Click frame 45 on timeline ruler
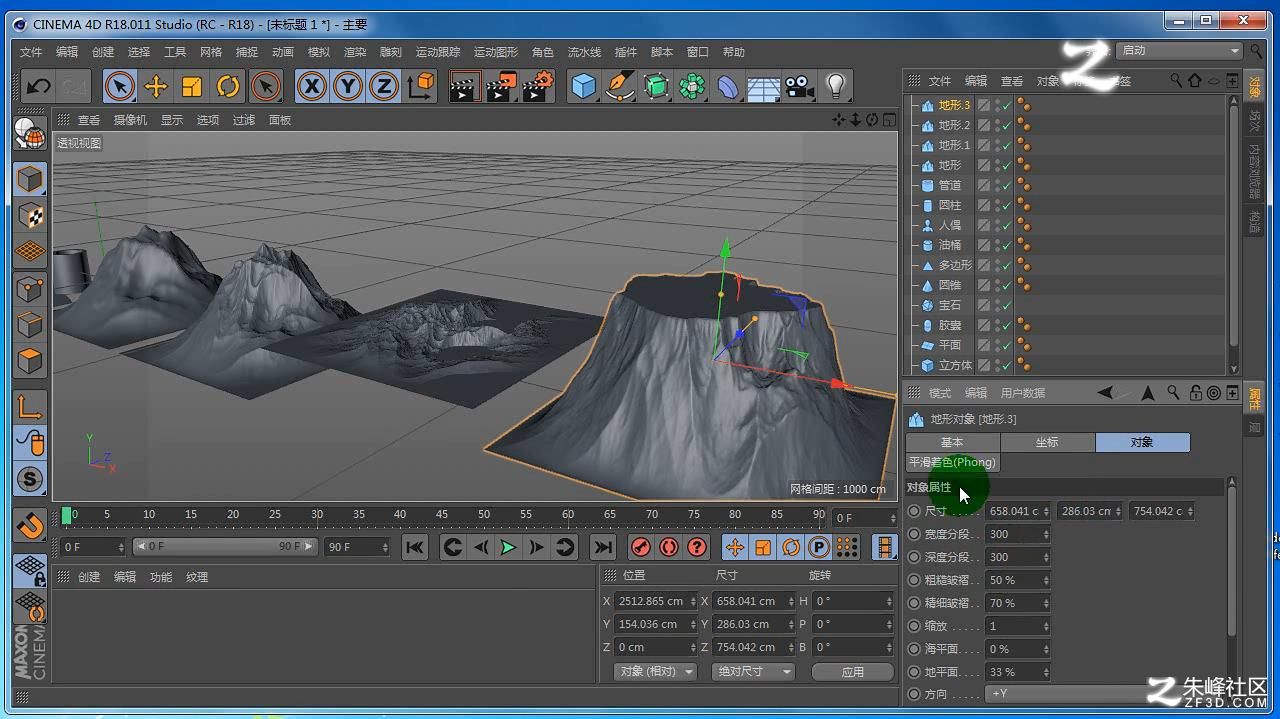This screenshot has height=719, width=1280. pos(442,515)
